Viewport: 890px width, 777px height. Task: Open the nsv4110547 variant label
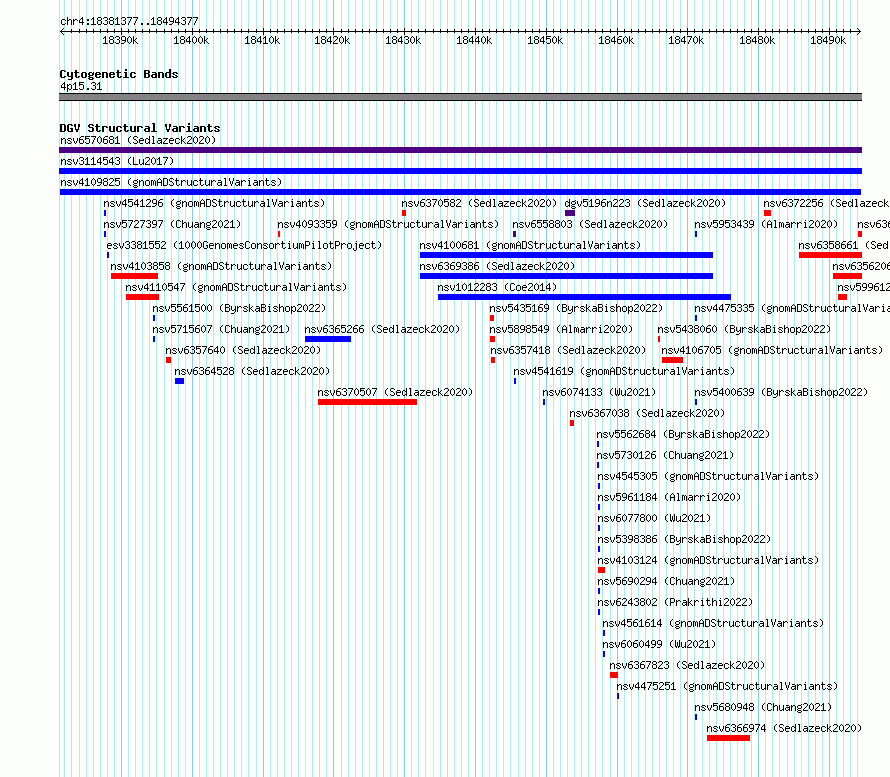(x=236, y=287)
